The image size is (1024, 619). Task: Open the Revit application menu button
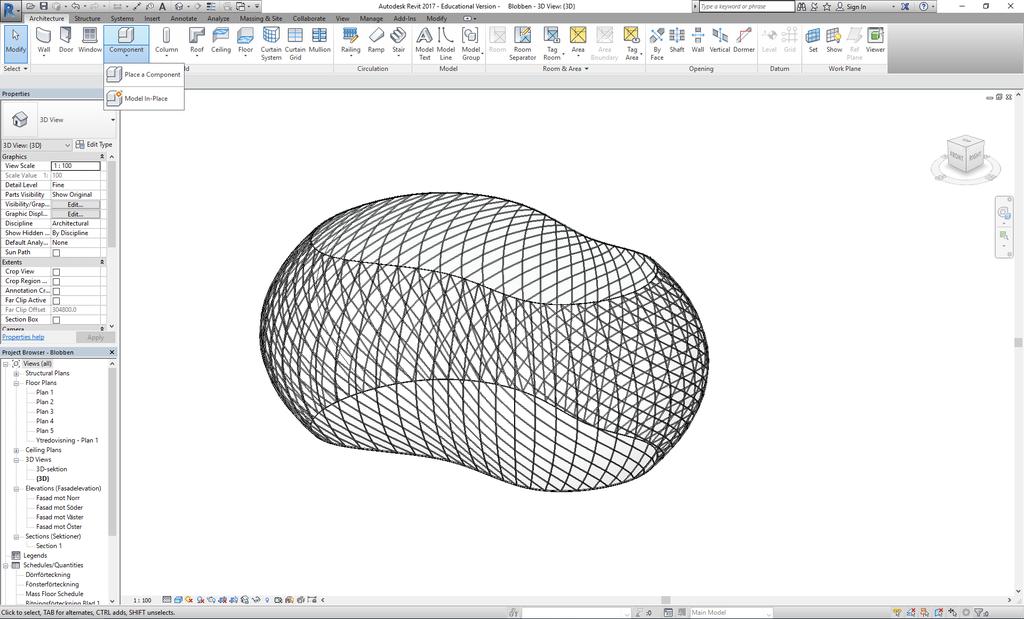tap(11, 9)
